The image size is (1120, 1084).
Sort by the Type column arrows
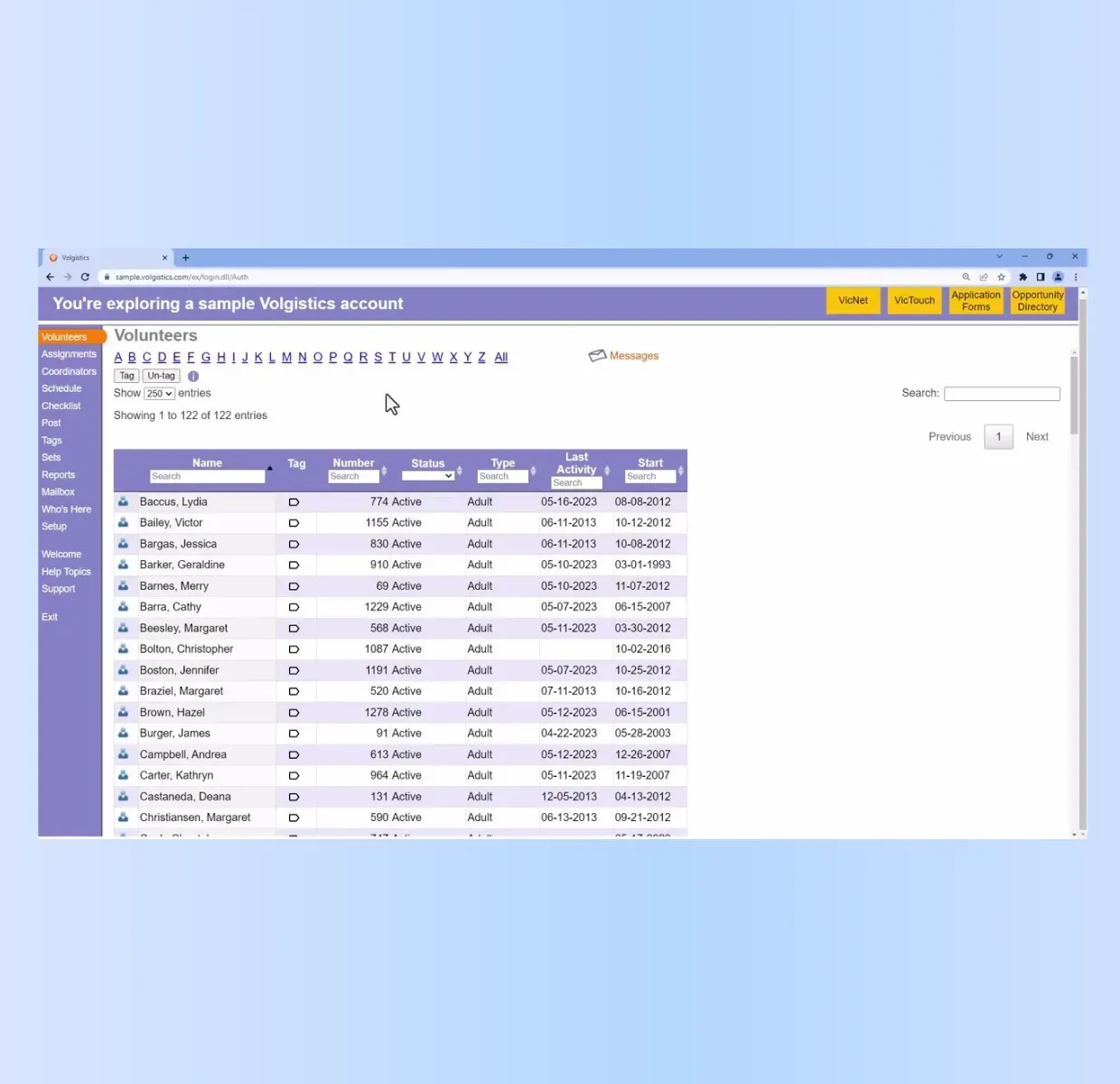click(x=533, y=471)
